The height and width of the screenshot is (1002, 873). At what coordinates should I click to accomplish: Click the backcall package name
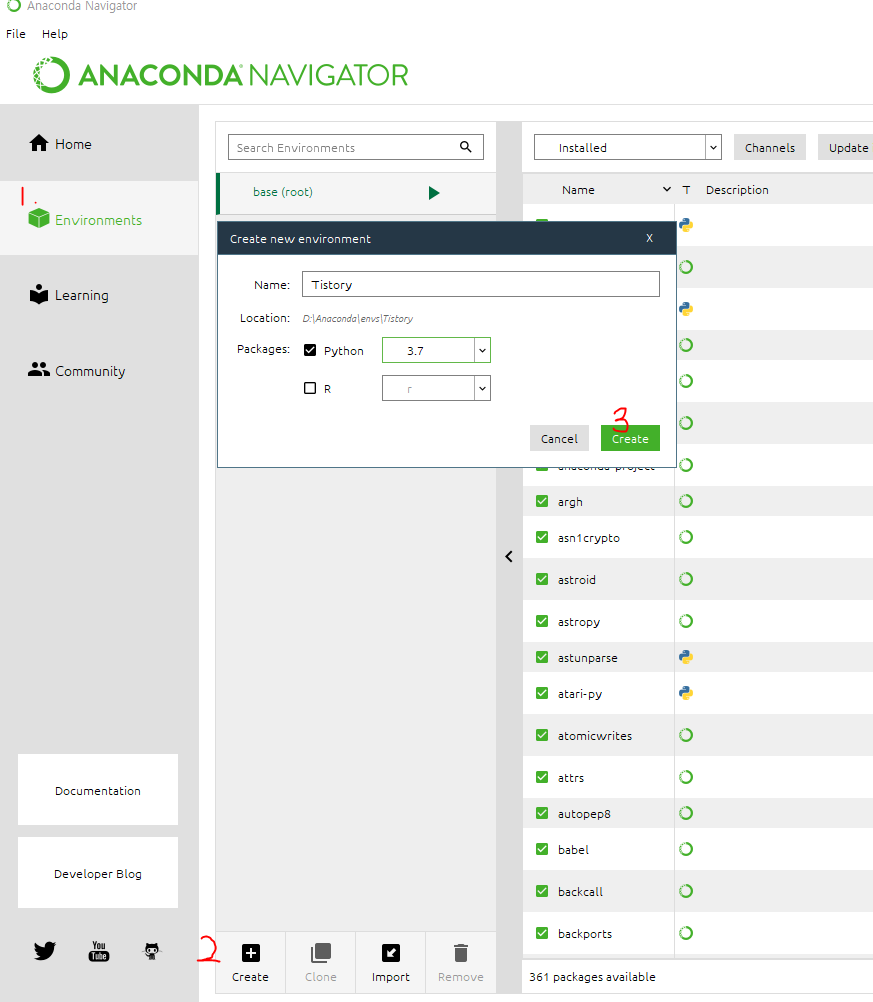(x=580, y=891)
